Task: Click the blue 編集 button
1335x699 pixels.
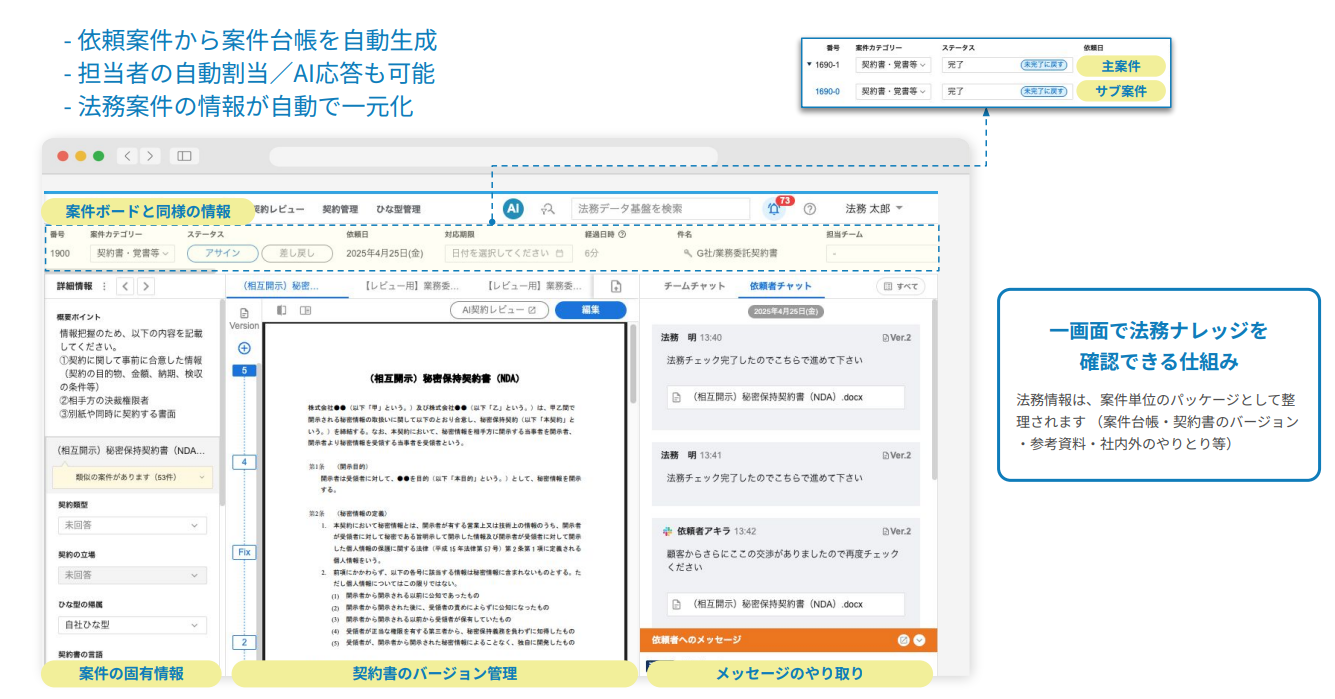Action: click(x=590, y=311)
